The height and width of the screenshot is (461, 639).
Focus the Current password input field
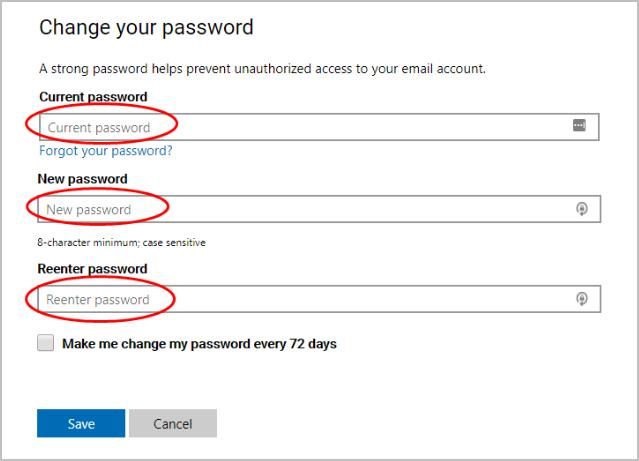[x=300, y=127]
